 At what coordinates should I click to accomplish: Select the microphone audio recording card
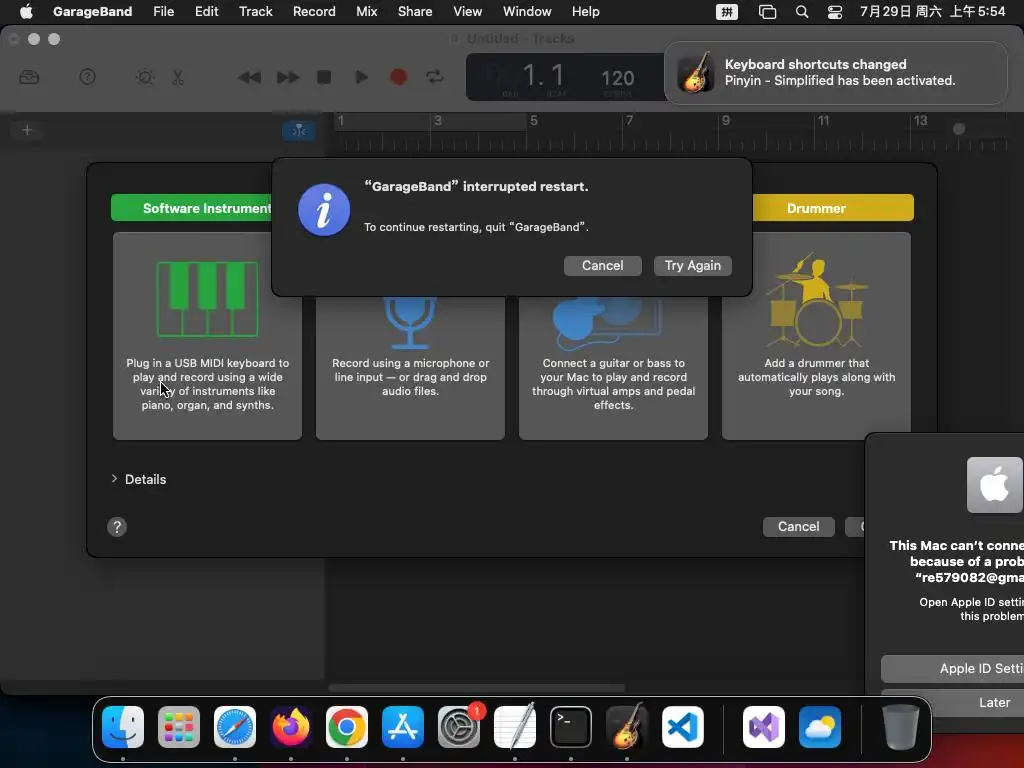[x=410, y=366]
